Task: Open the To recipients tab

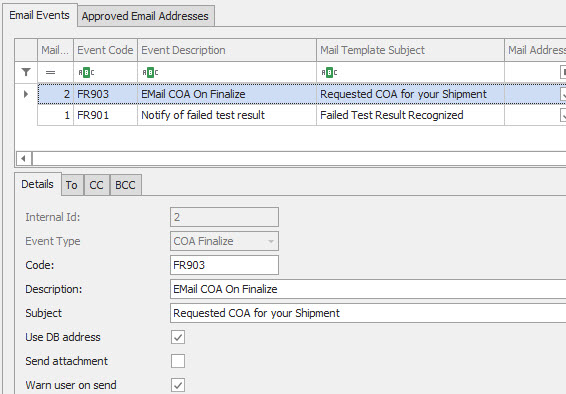Action: (x=71, y=185)
